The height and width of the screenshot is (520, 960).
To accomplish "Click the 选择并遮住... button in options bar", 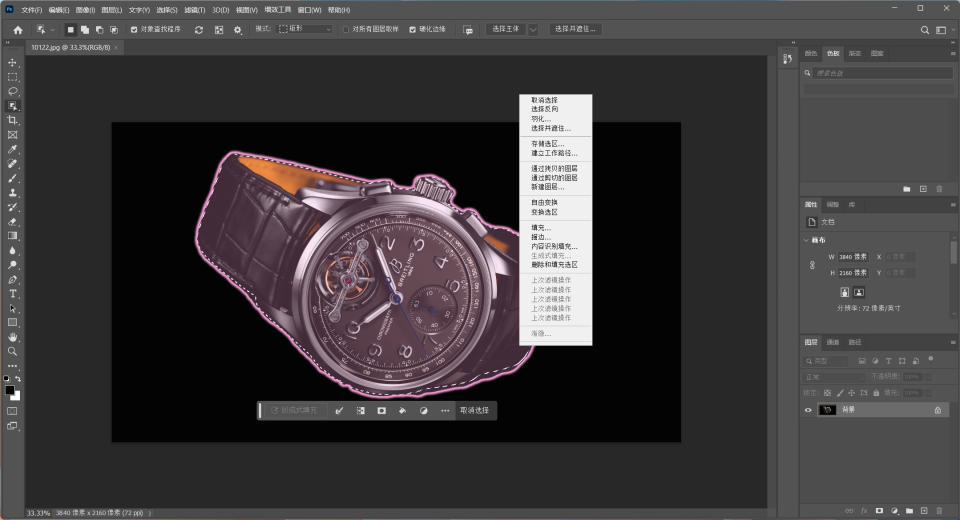I will (x=575, y=30).
